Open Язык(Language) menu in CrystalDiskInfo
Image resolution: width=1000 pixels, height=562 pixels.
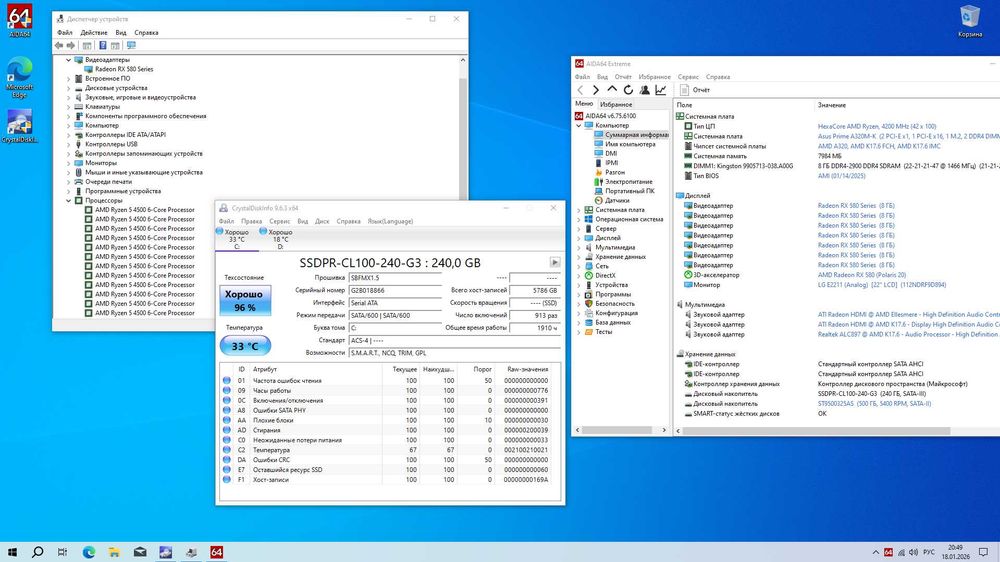[x=390, y=221]
